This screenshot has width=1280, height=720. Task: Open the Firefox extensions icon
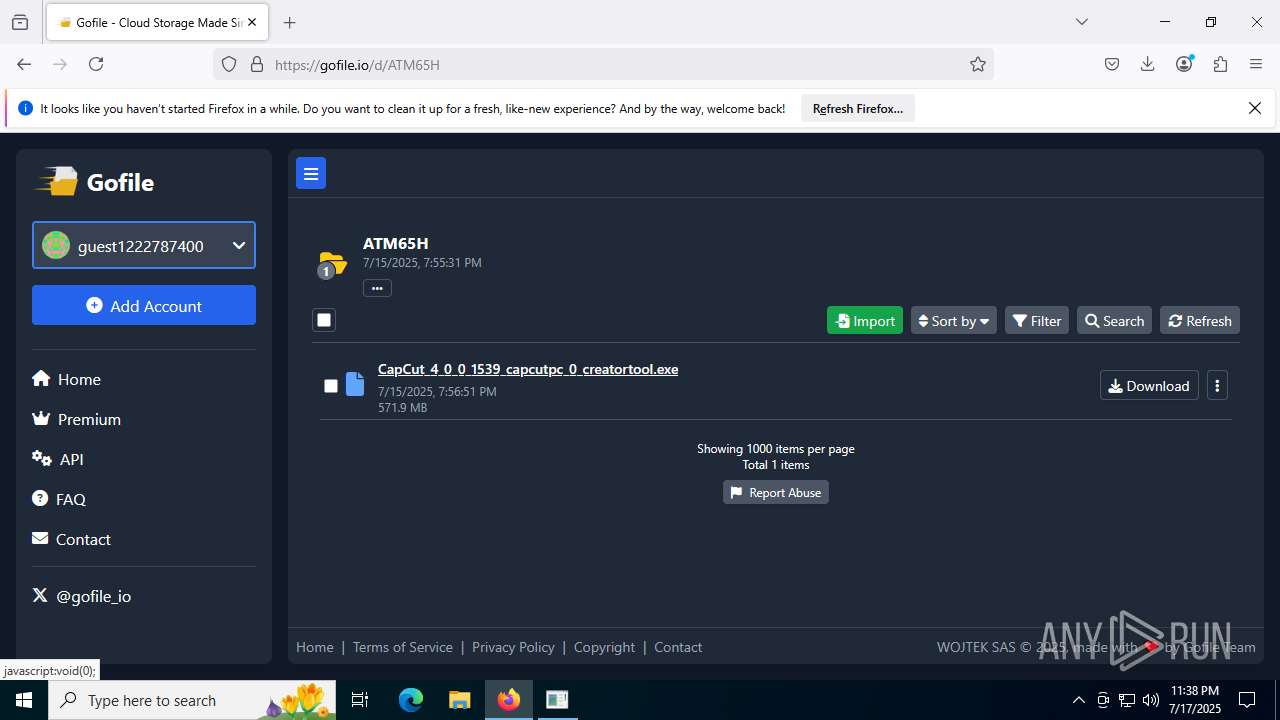pos(1220,64)
